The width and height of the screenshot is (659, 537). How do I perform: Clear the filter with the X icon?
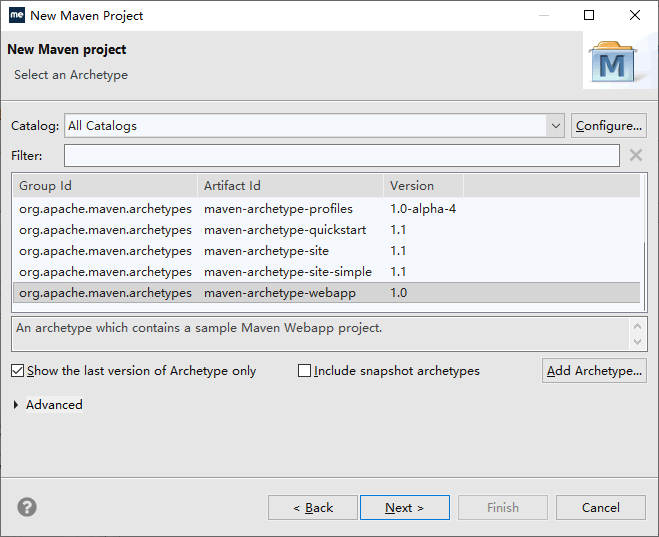pyautogui.click(x=635, y=155)
